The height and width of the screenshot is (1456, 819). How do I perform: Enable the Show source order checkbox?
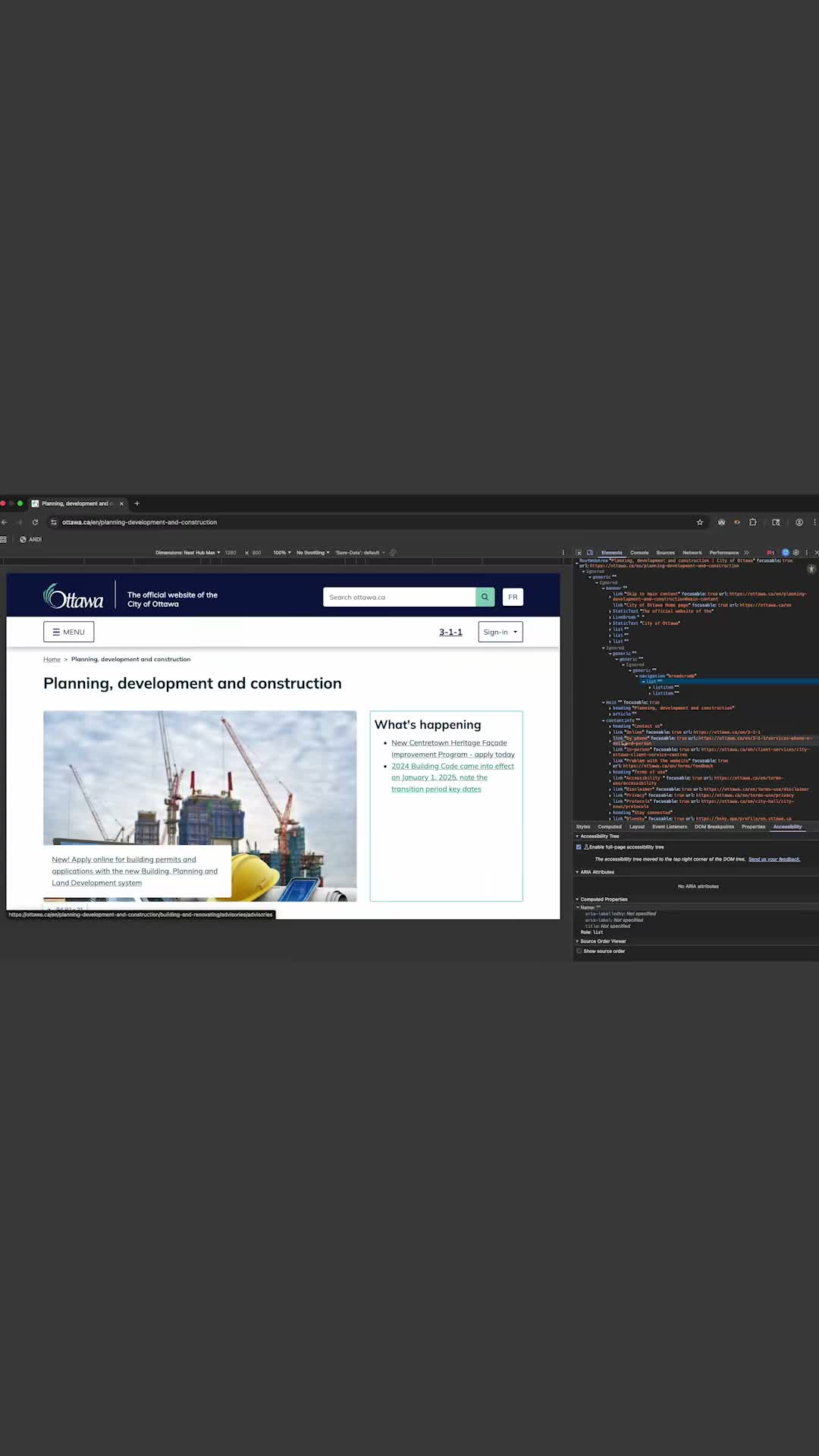pyautogui.click(x=579, y=951)
